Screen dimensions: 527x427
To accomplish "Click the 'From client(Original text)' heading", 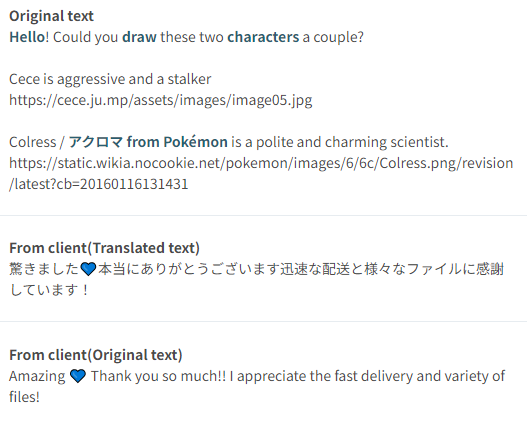I will (x=96, y=355).
